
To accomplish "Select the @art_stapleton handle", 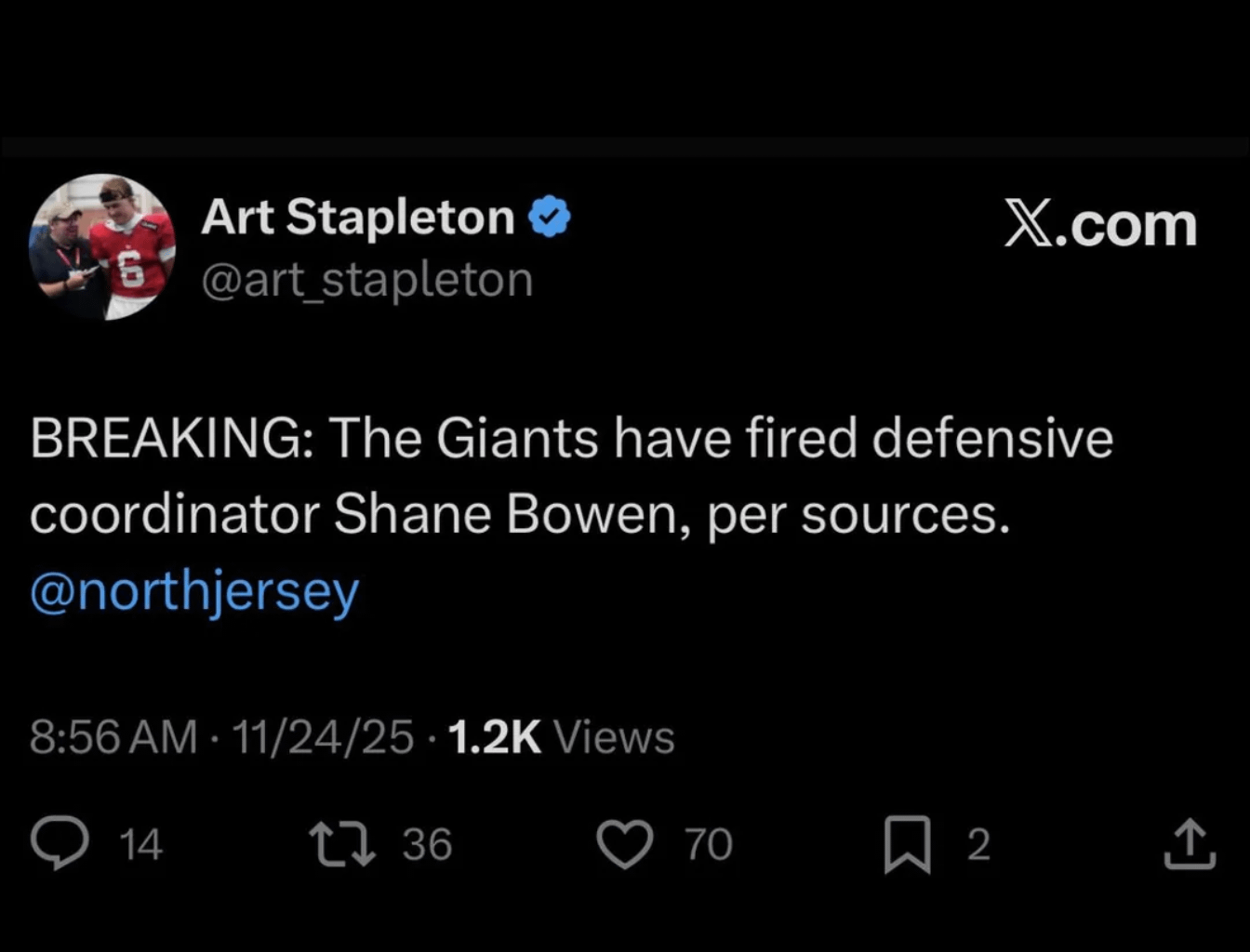I will click(367, 280).
